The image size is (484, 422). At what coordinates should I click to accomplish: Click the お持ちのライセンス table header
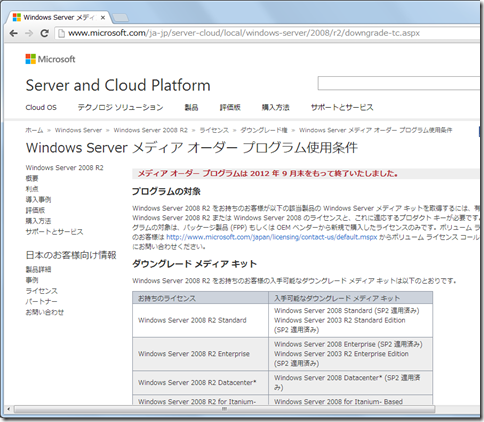(200, 298)
